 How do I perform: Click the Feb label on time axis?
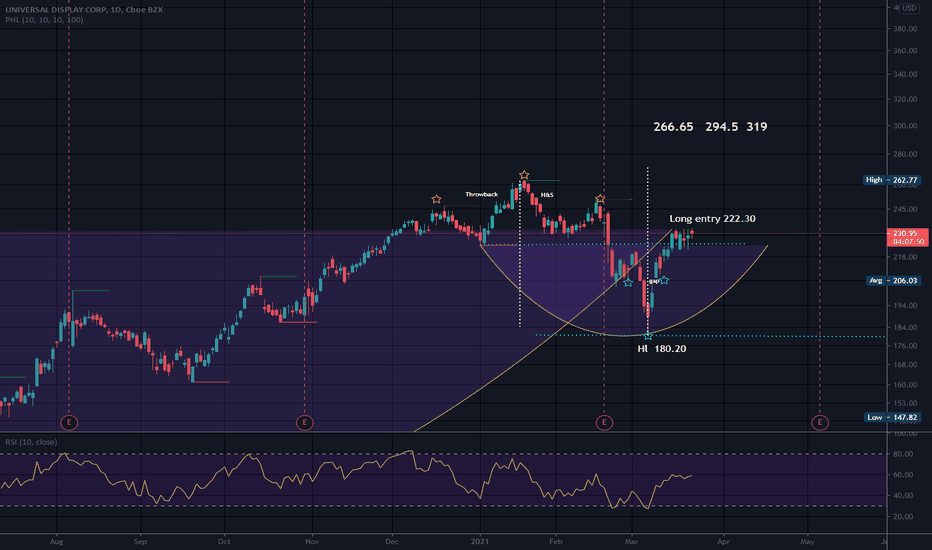click(556, 542)
